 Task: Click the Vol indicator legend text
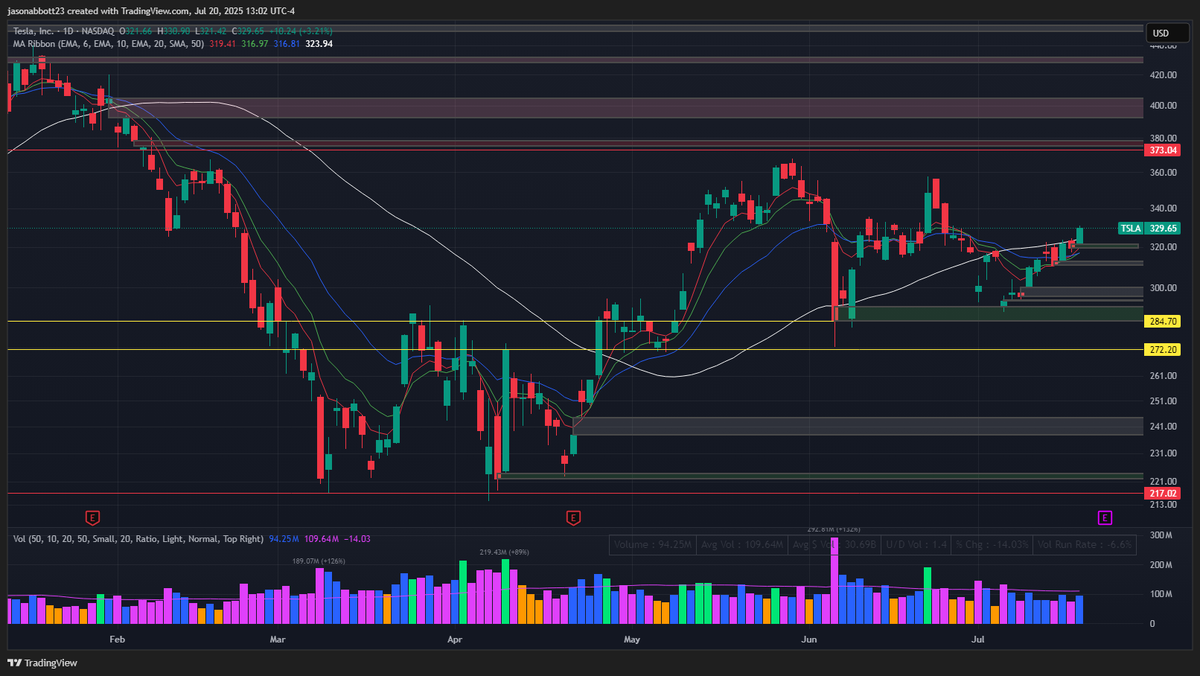(138, 539)
